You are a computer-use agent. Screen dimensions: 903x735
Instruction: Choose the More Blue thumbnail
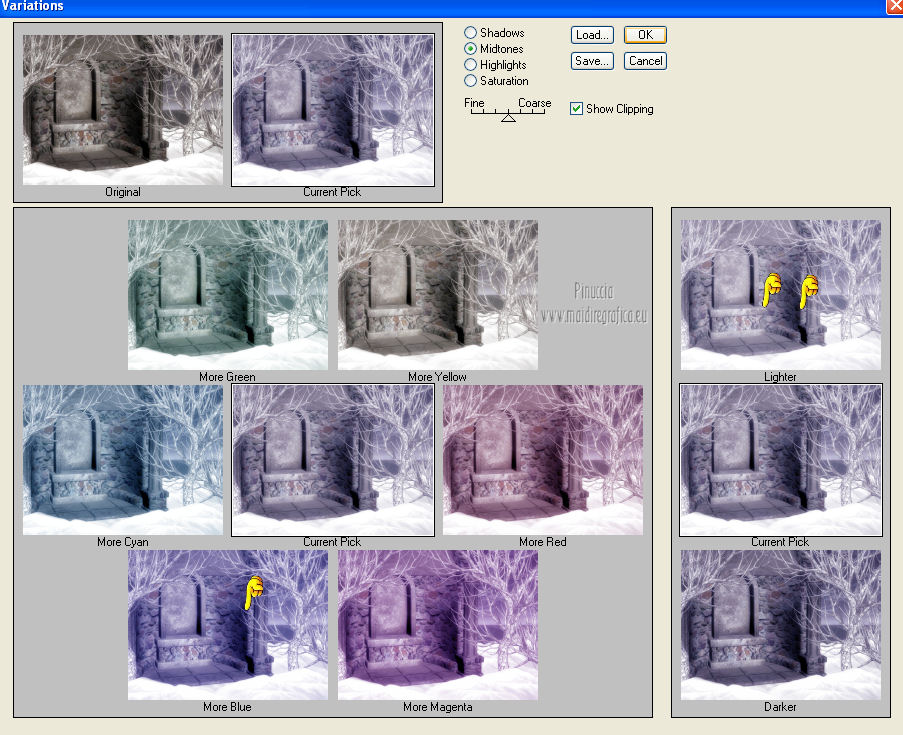coord(227,625)
